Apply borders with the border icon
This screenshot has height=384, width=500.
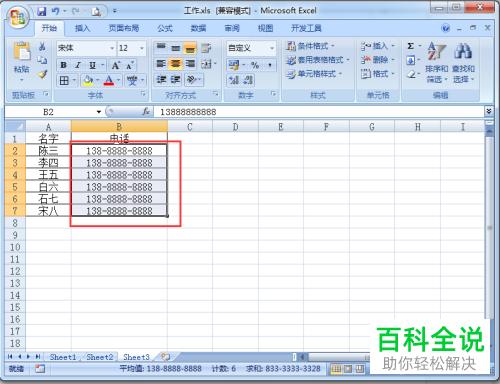[64, 80]
